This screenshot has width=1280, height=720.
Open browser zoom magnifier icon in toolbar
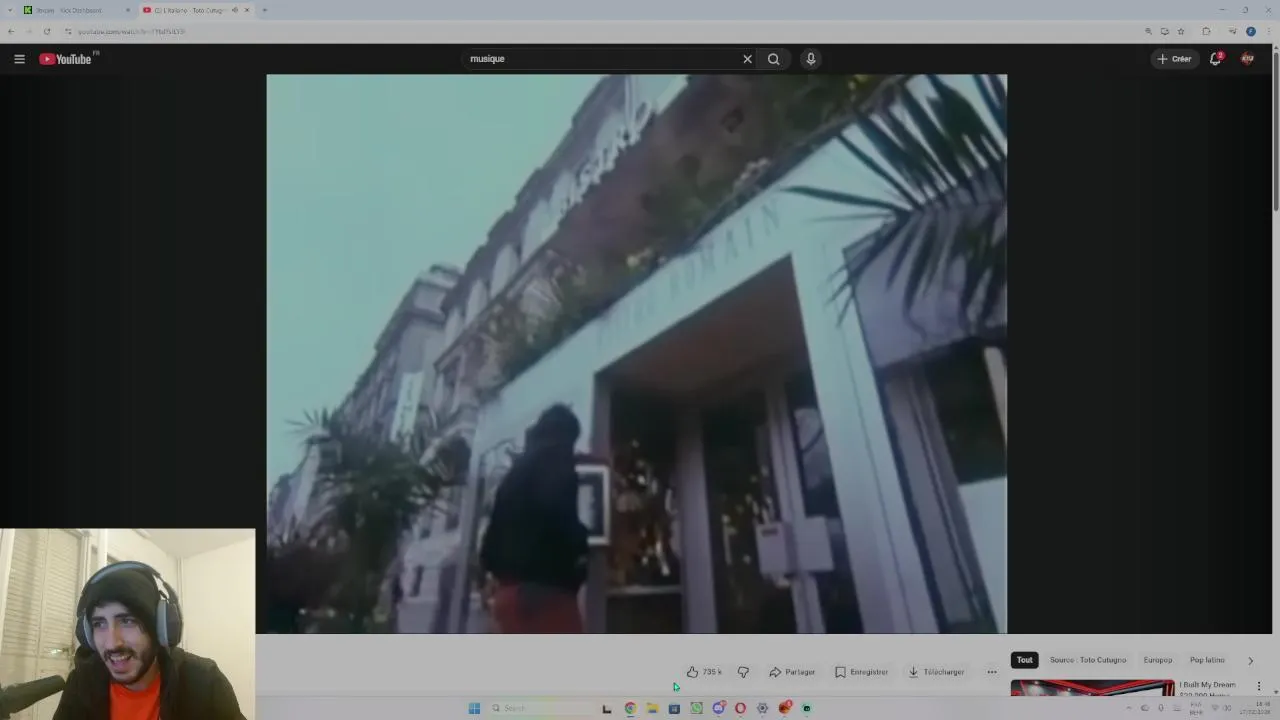(1148, 31)
